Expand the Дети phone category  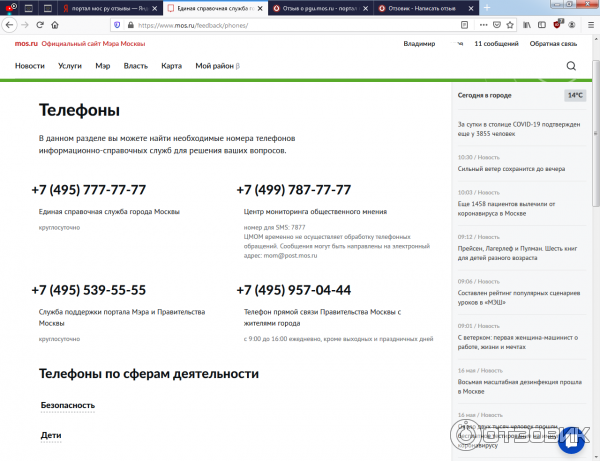tap(51, 435)
